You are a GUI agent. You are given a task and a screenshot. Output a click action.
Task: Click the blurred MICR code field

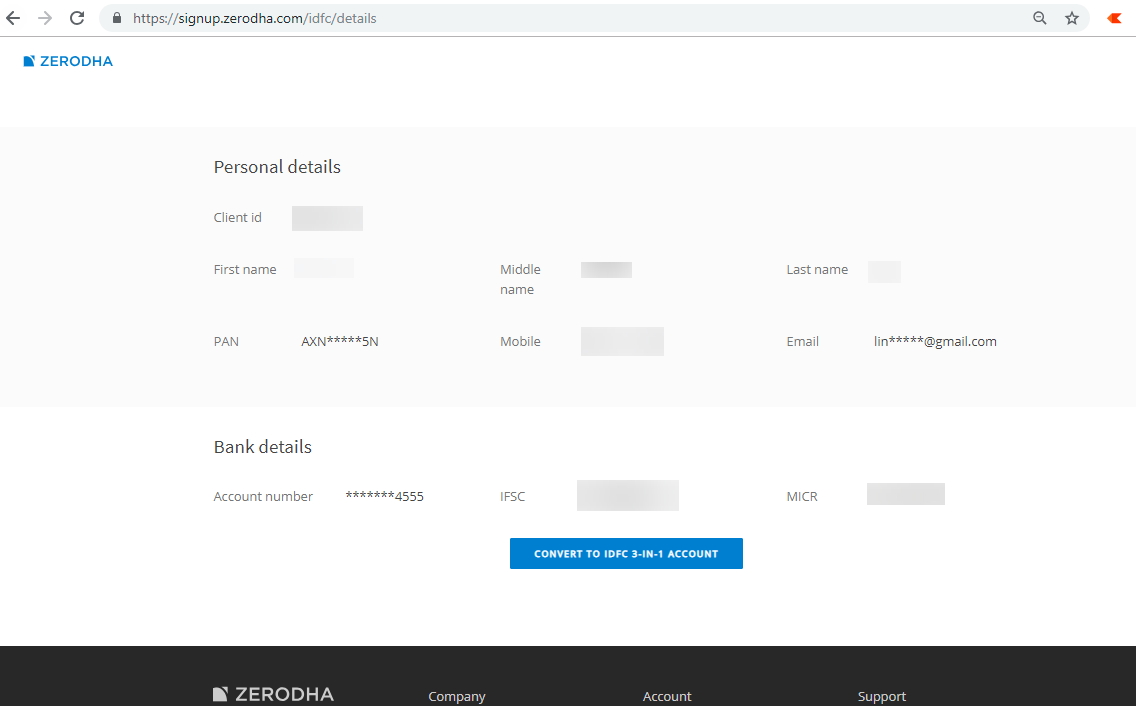pos(906,494)
